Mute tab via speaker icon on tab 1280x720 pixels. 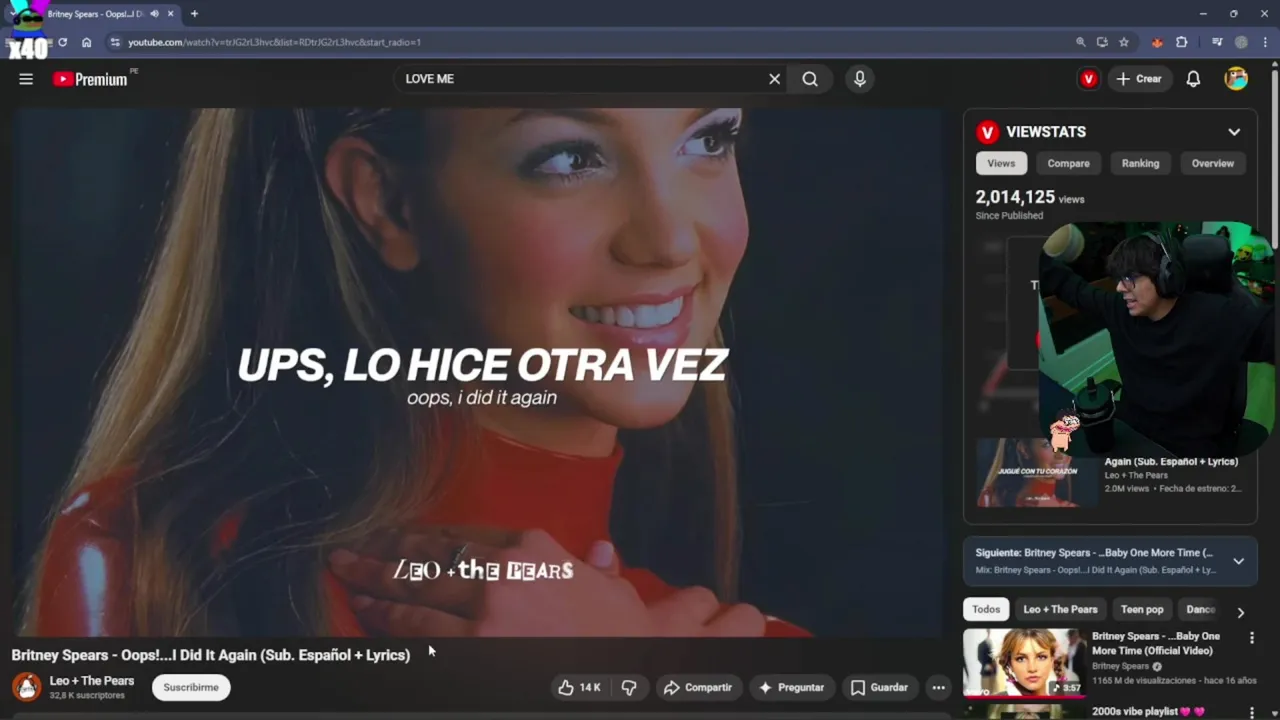tap(154, 14)
